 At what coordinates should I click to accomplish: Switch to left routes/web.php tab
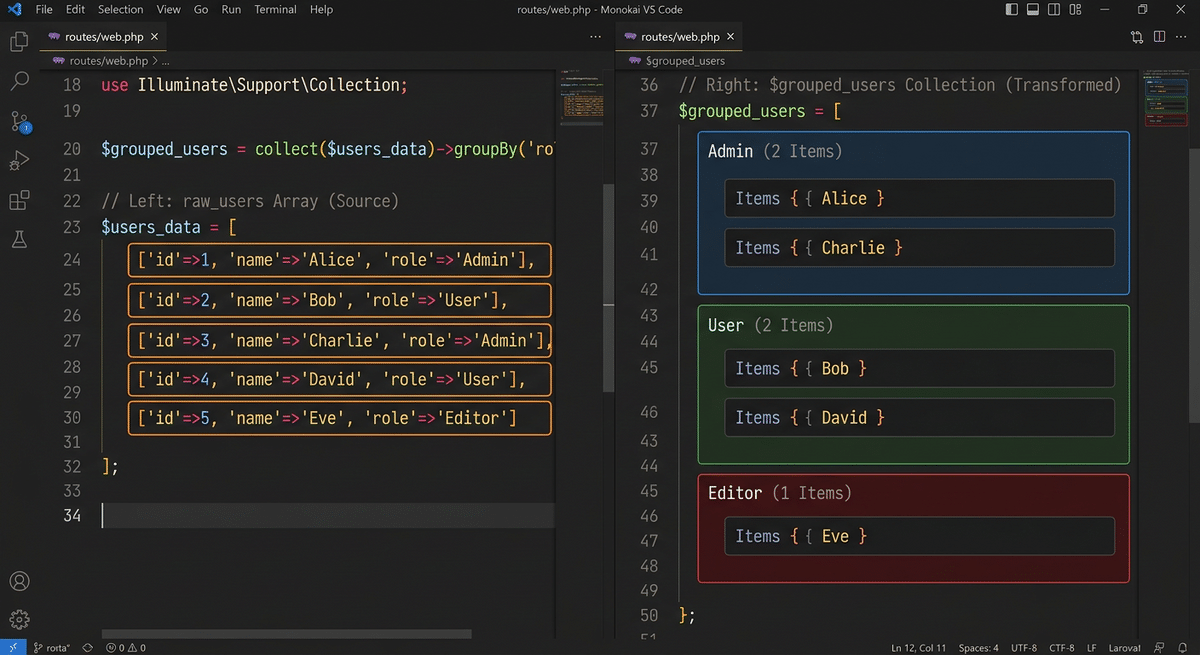coord(103,35)
